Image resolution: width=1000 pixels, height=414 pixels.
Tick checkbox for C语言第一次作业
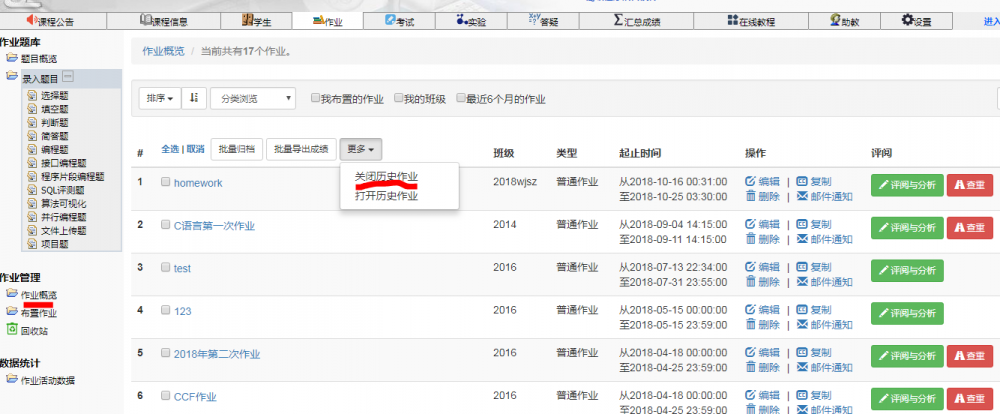[x=165, y=225]
